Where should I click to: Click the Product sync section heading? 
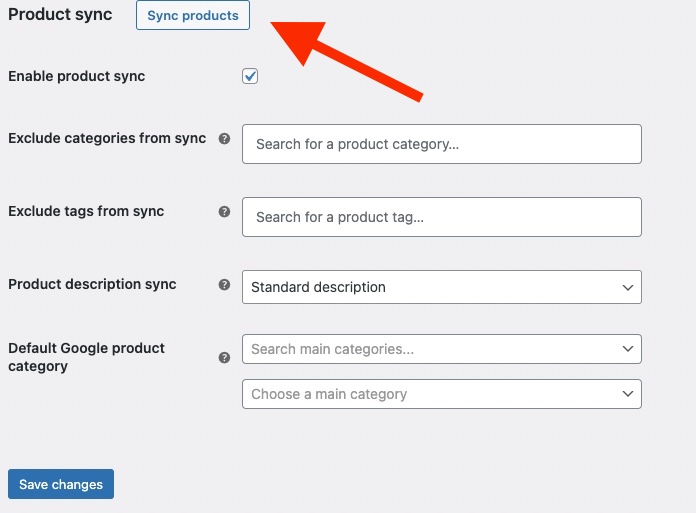coord(60,15)
